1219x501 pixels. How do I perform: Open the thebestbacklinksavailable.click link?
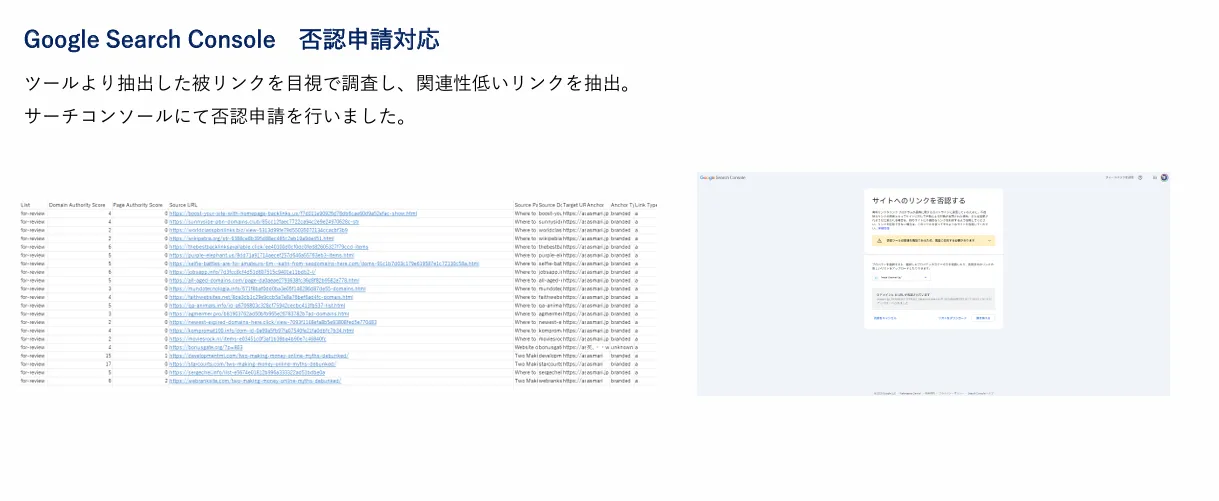(269, 246)
